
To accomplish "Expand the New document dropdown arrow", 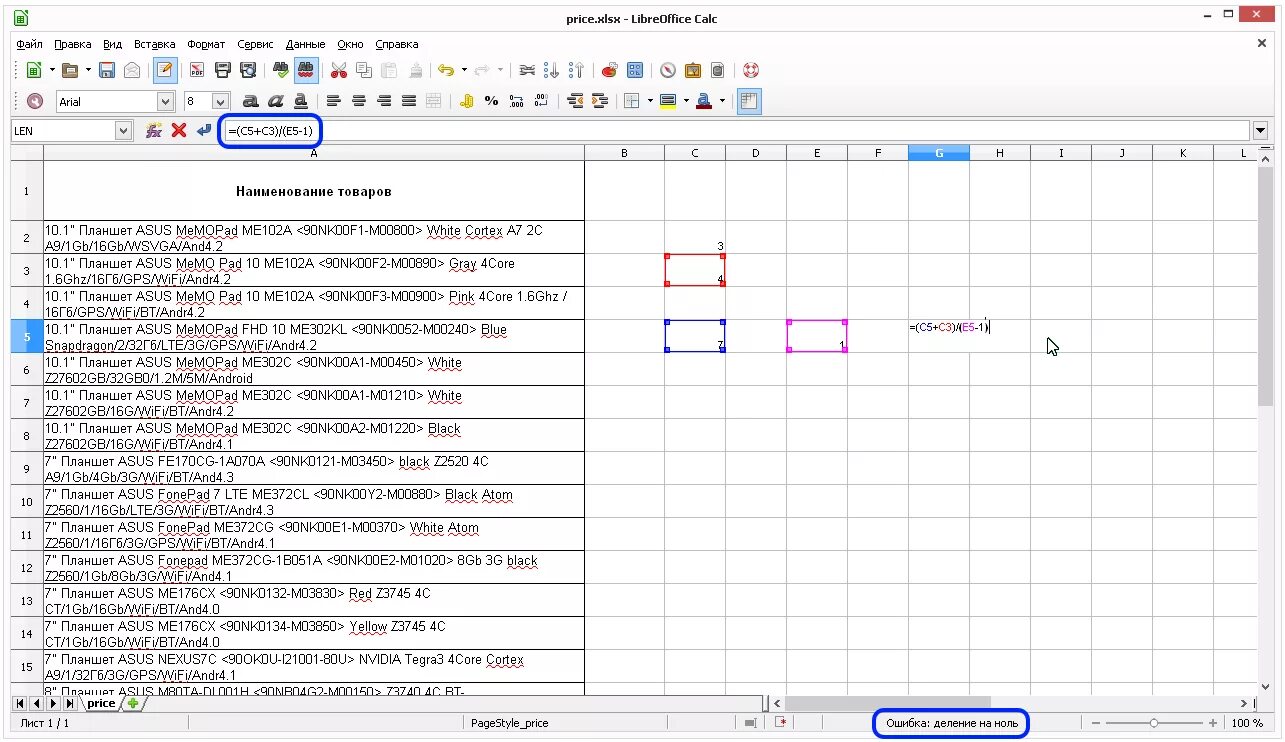I will pos(52,70).
